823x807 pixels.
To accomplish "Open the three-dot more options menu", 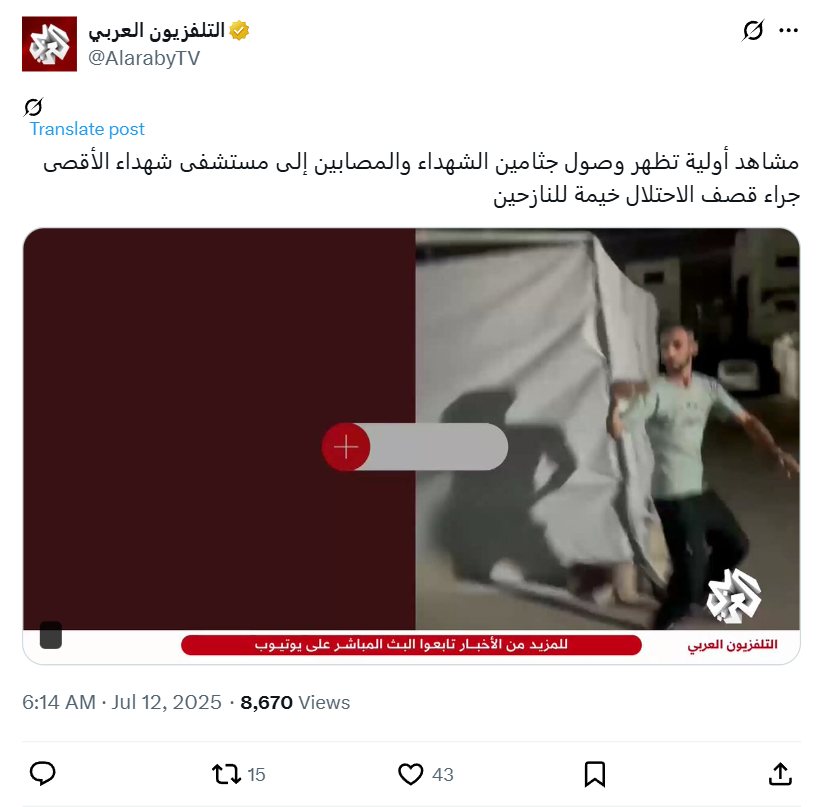I will pos(788,31).
